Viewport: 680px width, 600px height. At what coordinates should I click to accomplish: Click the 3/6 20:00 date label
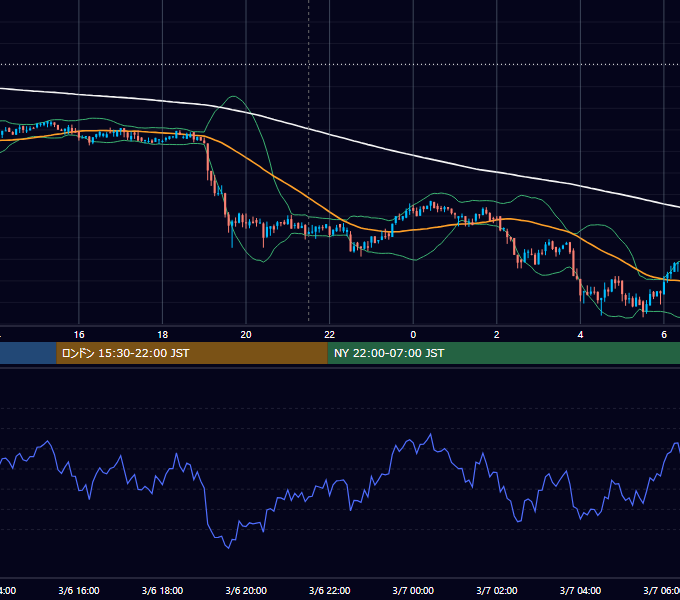pos(246,590)
